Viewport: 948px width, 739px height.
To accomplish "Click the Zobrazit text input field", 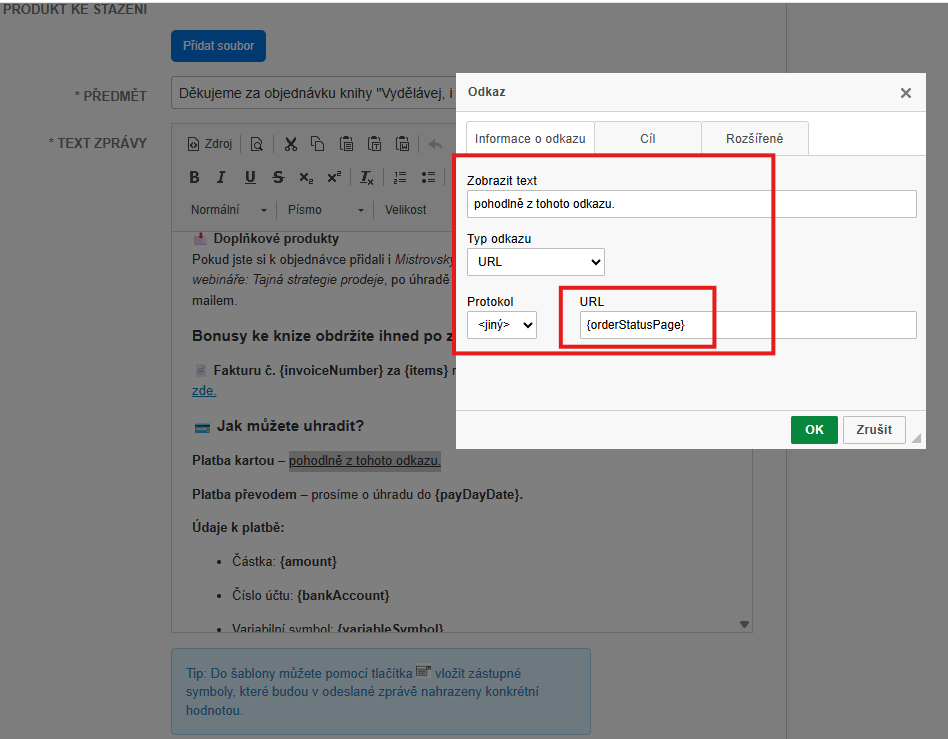I will click(692, 204).
